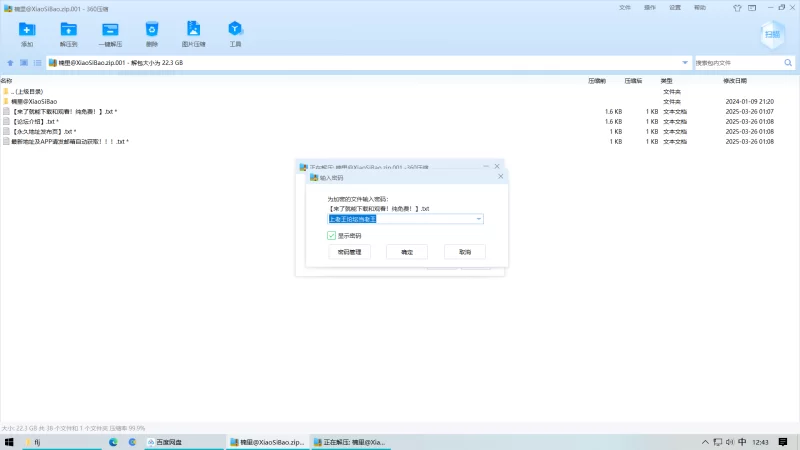This screenshot has height=450, width=800.
Task: Expand the password field dropdown arrow
Action: pos(479,219)
